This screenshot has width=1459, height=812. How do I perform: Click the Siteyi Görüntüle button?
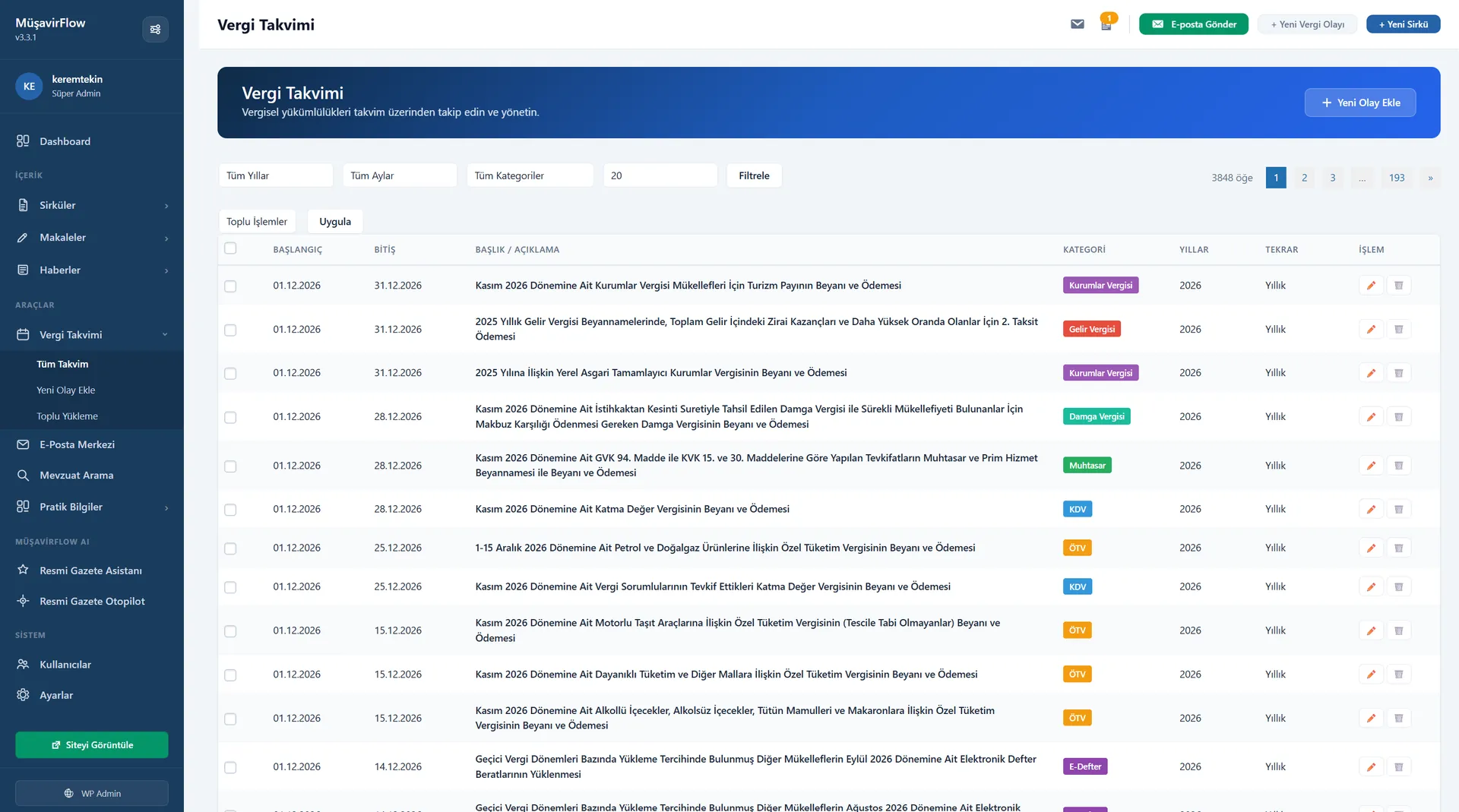[92, 745]
